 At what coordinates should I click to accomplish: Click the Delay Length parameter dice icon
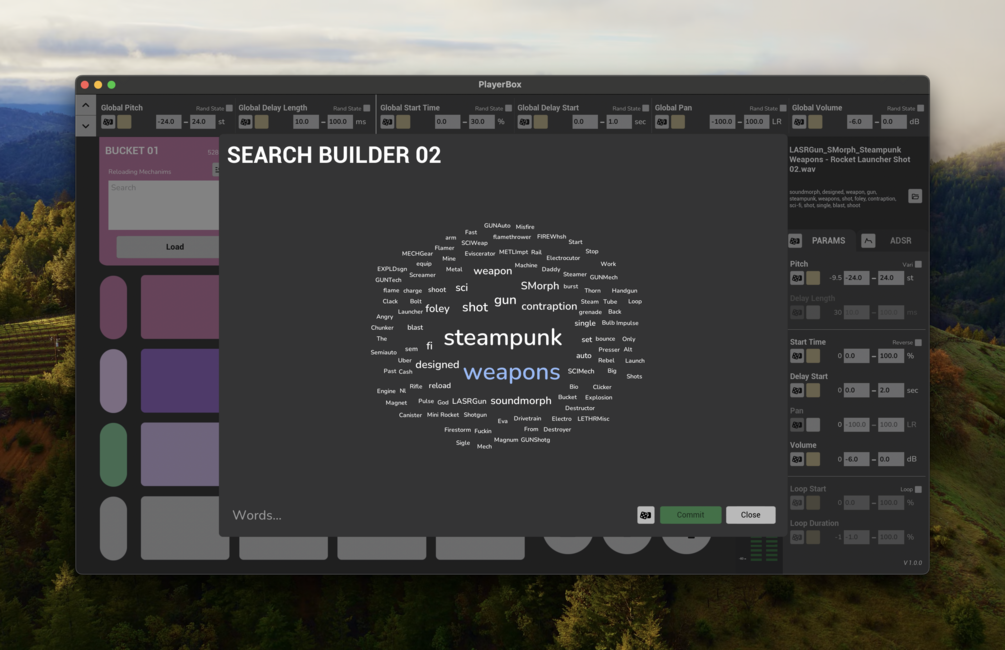coord(797,312)
